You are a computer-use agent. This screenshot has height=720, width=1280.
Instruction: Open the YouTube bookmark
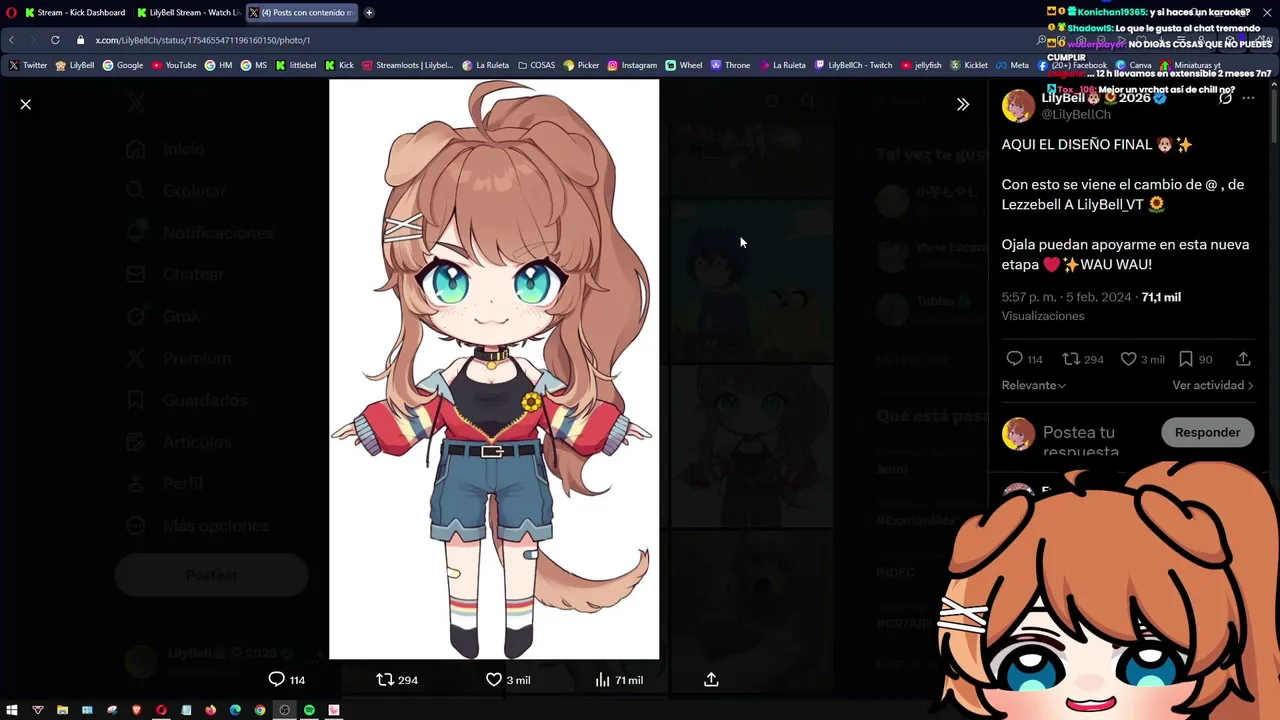174,65
